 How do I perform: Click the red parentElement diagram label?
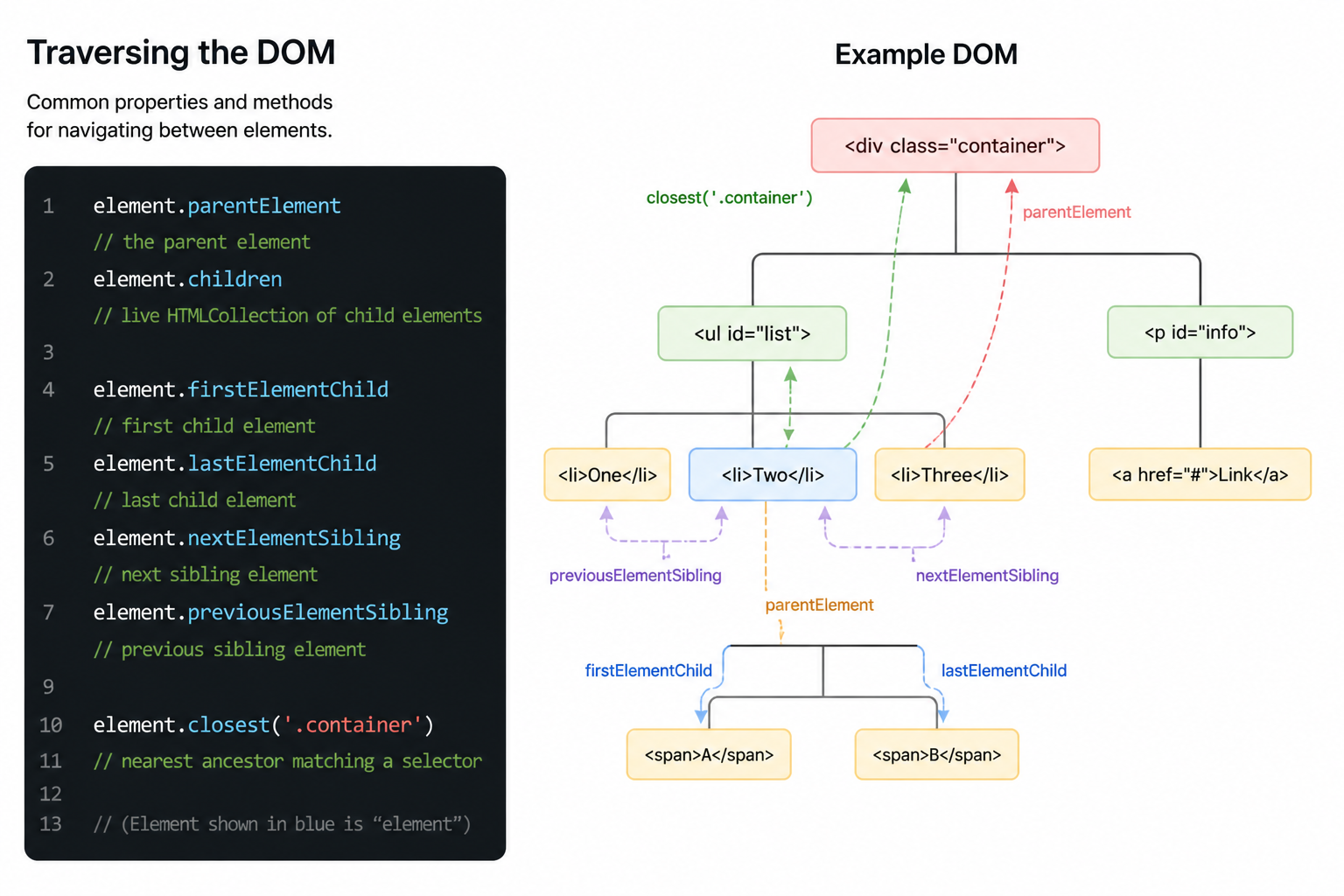click(x=1076, y=212)
